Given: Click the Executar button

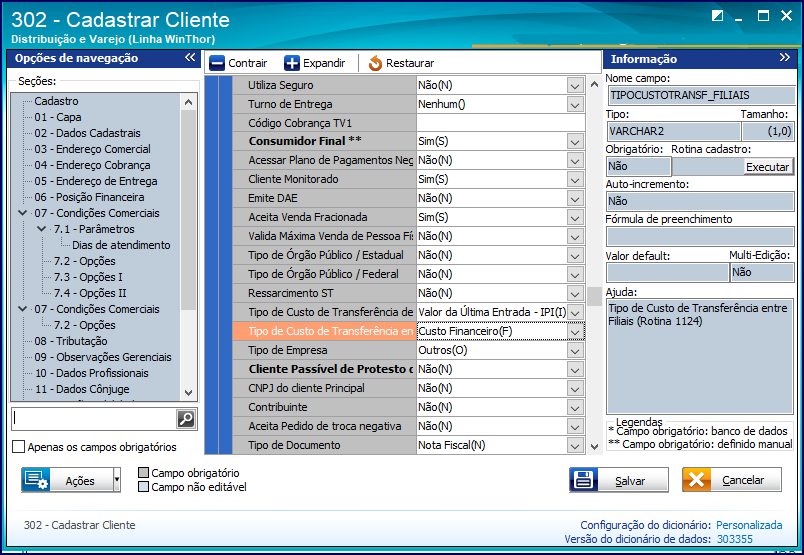Looking at the screenshot, I should point(767,167).
